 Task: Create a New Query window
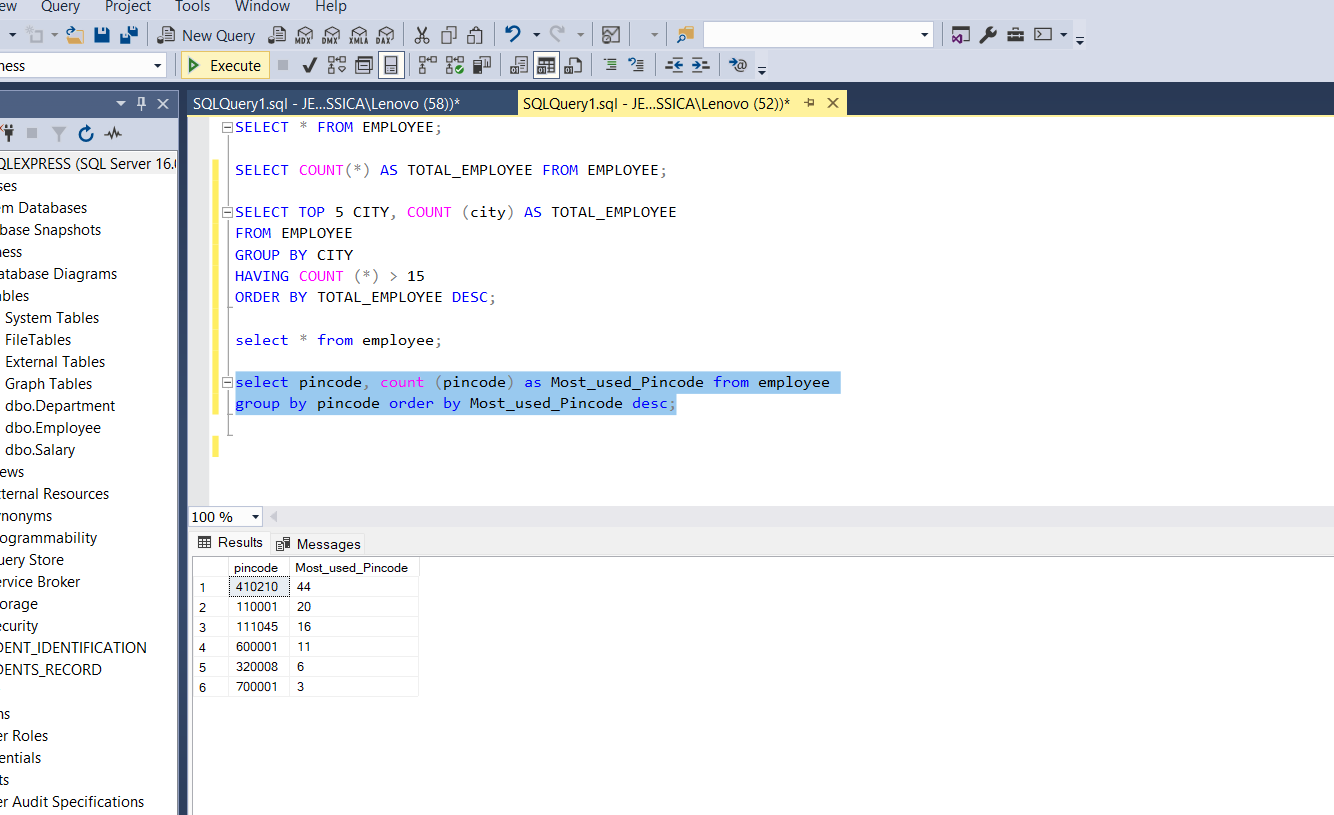tap(207, 34)
